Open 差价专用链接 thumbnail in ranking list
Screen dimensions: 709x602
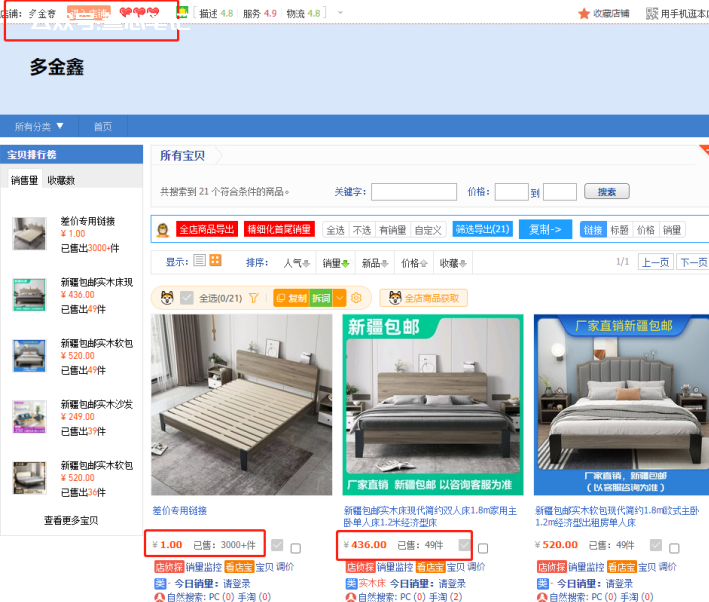click(x=29, y=234)
